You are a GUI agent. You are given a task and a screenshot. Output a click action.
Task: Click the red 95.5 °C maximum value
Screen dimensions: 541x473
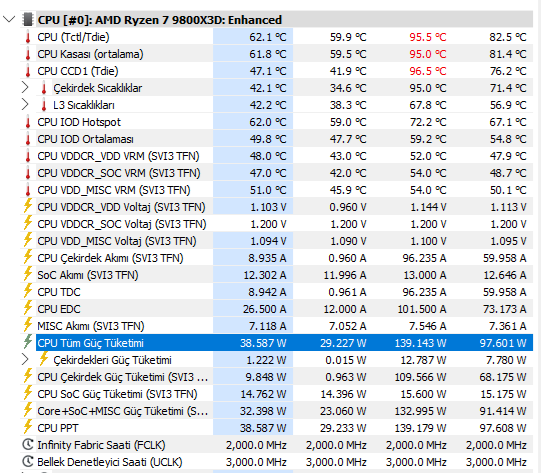[427, 37]
